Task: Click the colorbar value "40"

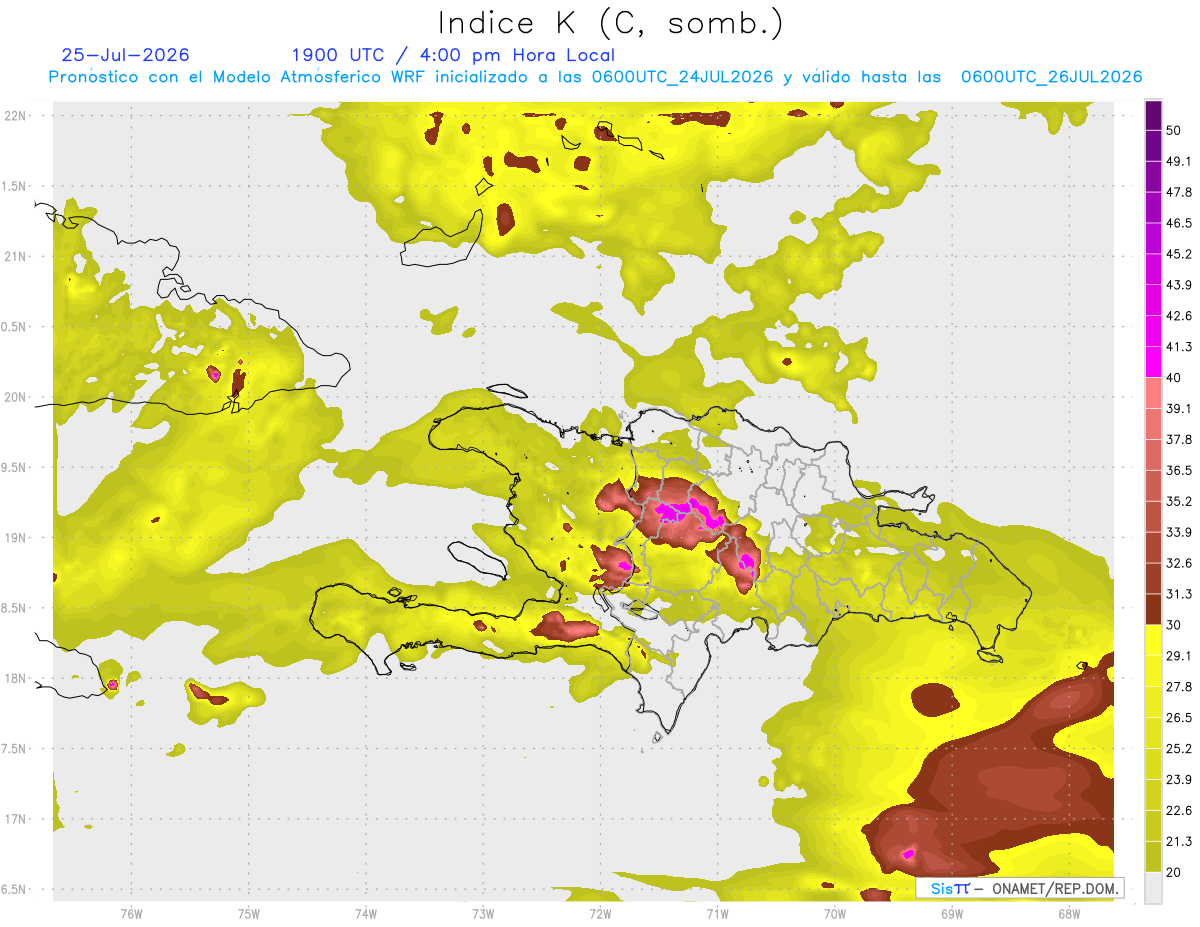Action: tap(1175, 377)
